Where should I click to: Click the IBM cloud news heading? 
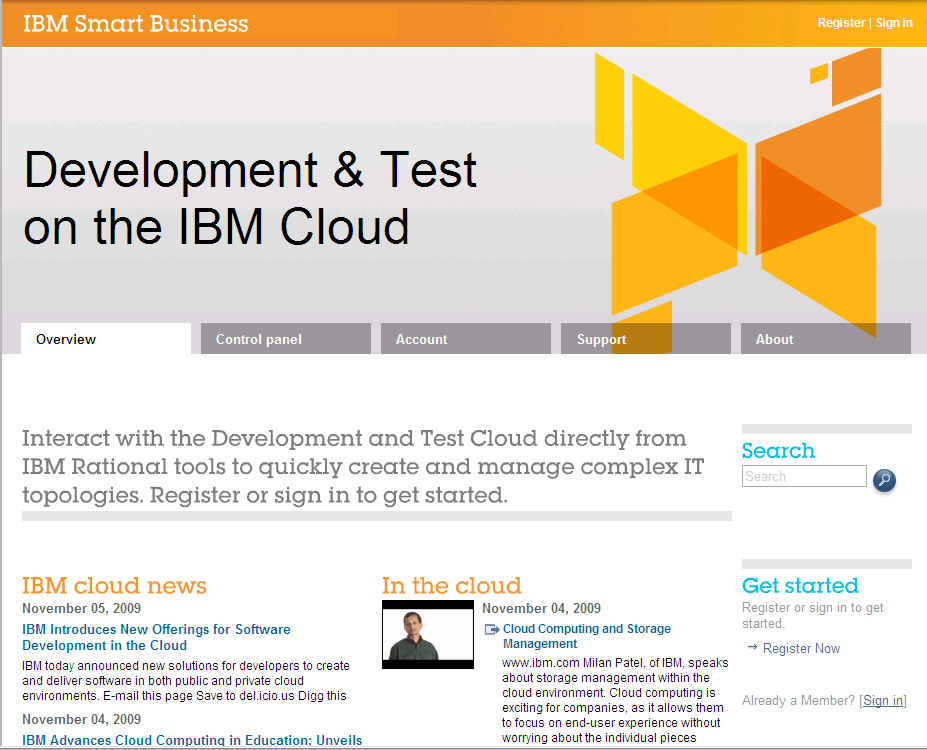(x=114, y=585)
